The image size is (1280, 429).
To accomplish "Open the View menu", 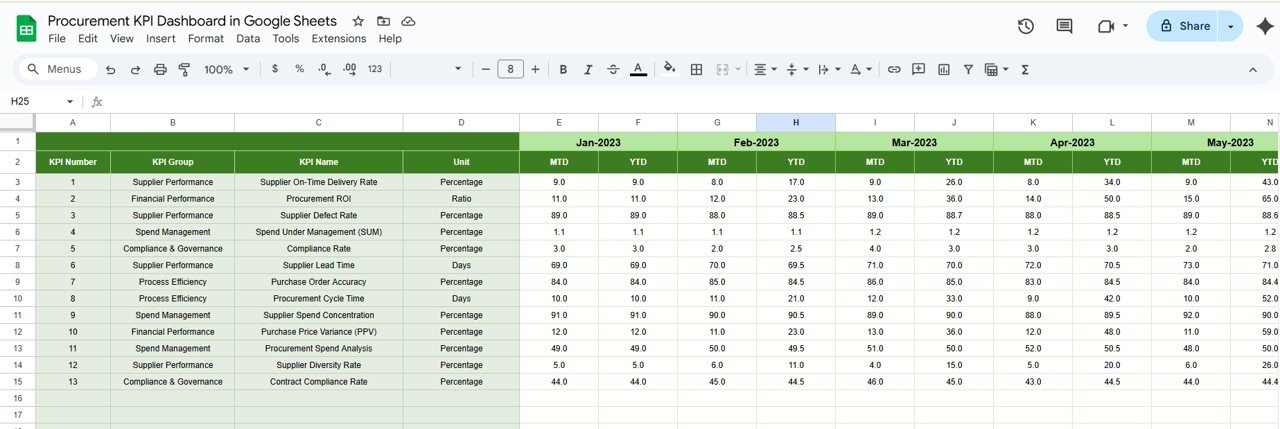I will click(x=122, y=39).
